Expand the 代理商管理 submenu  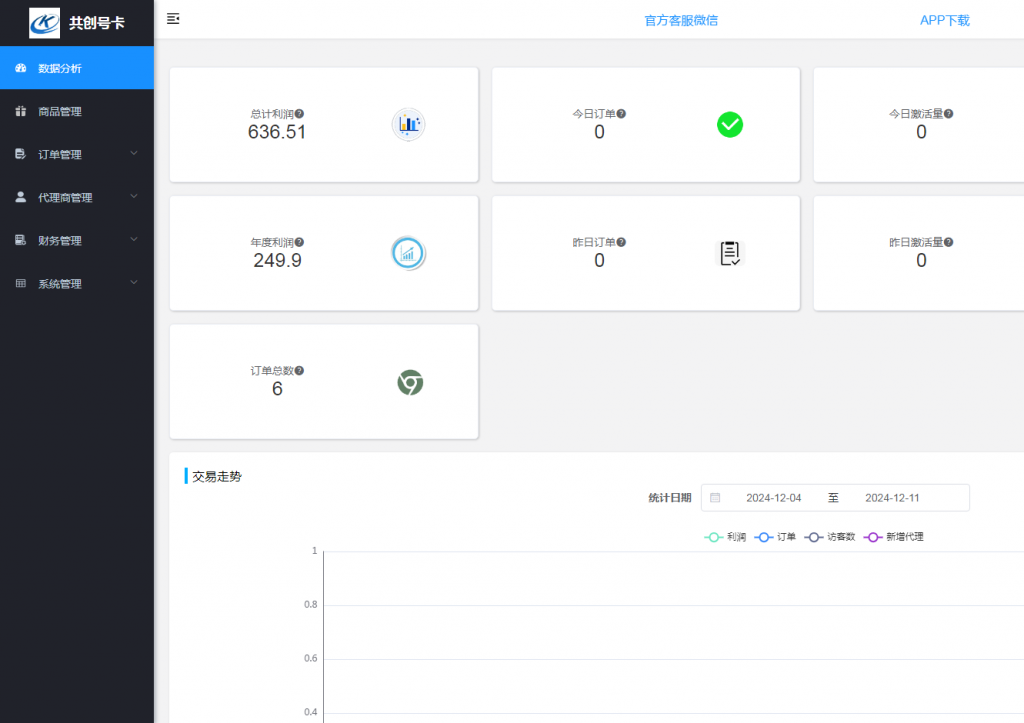pyautogui.click(x=76, y=198)
